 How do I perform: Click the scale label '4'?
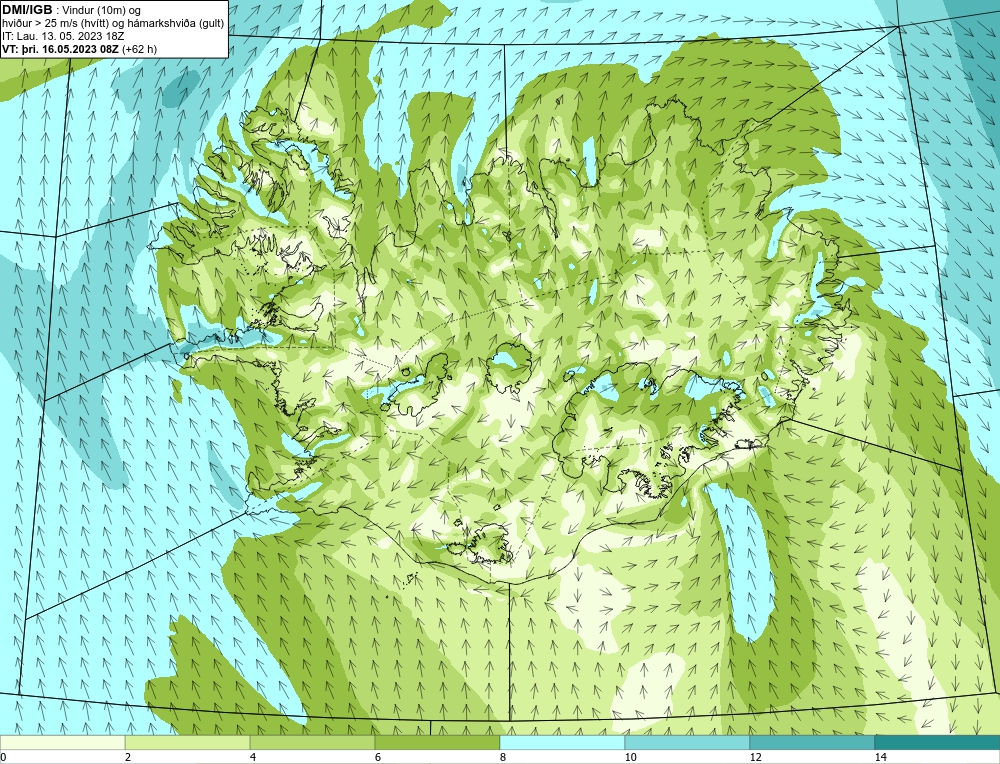(x=253, y=757)
